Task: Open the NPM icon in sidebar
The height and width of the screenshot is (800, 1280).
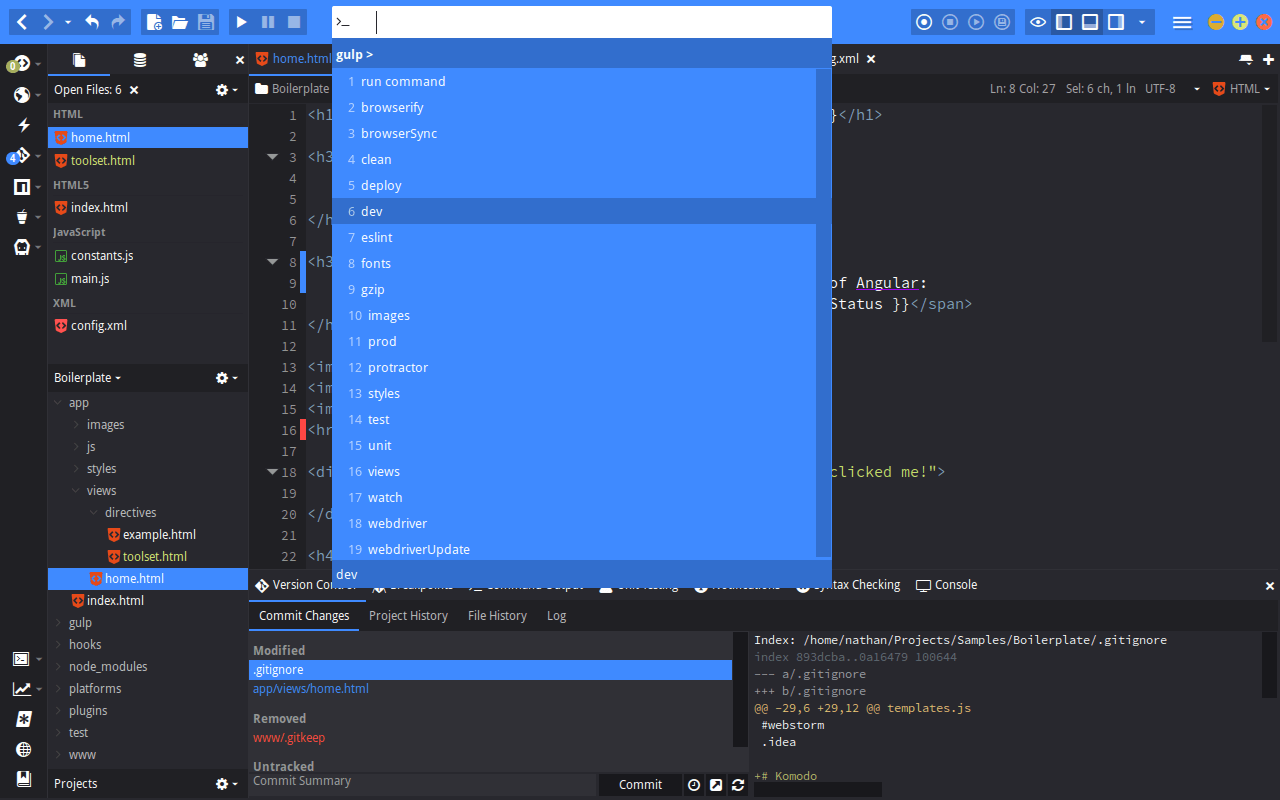Action: (22, 187)
